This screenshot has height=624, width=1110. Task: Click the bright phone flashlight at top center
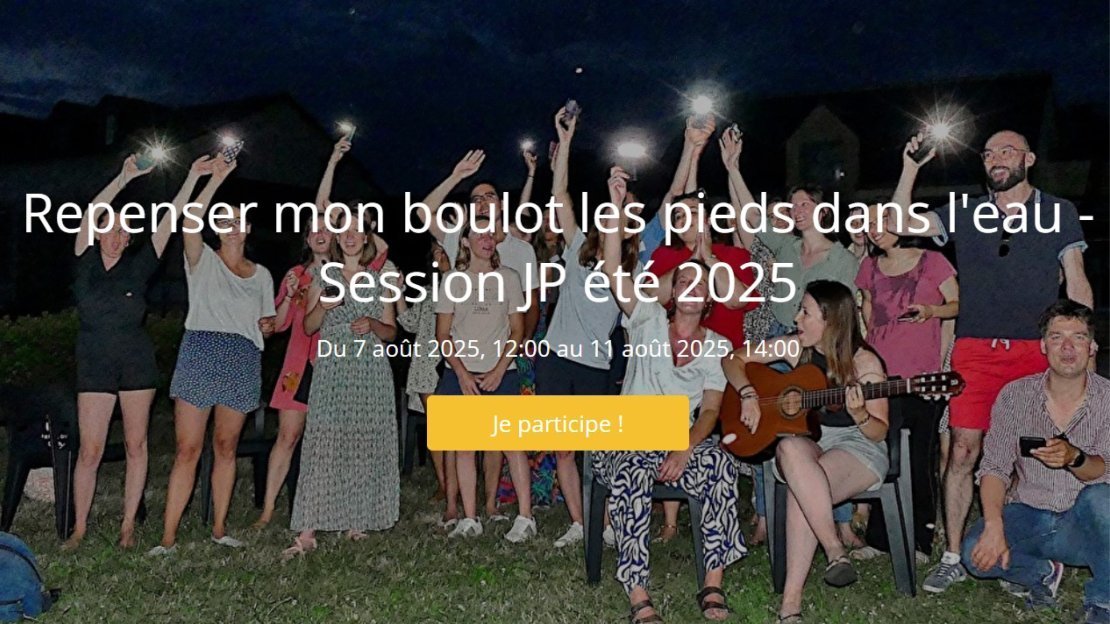pyautogui.click(x=702, y=106)
